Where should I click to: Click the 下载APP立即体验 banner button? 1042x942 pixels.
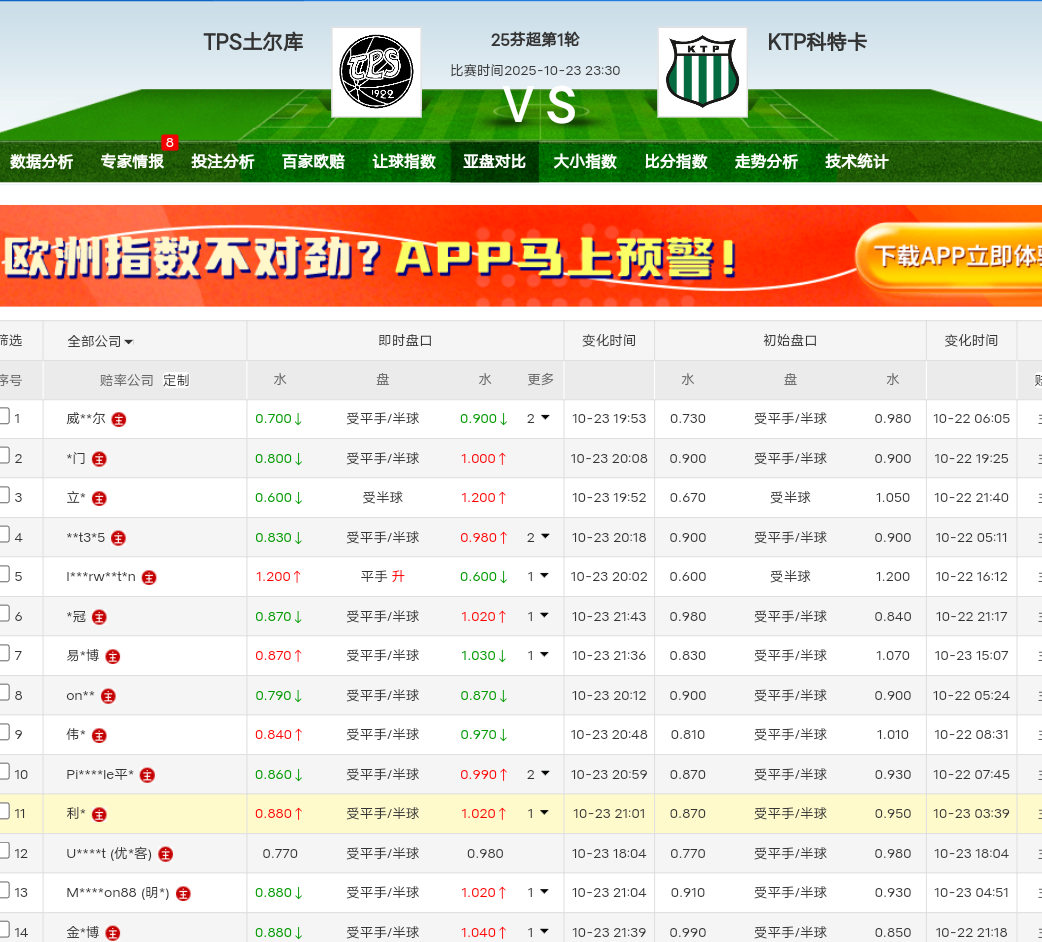[950, 256]
